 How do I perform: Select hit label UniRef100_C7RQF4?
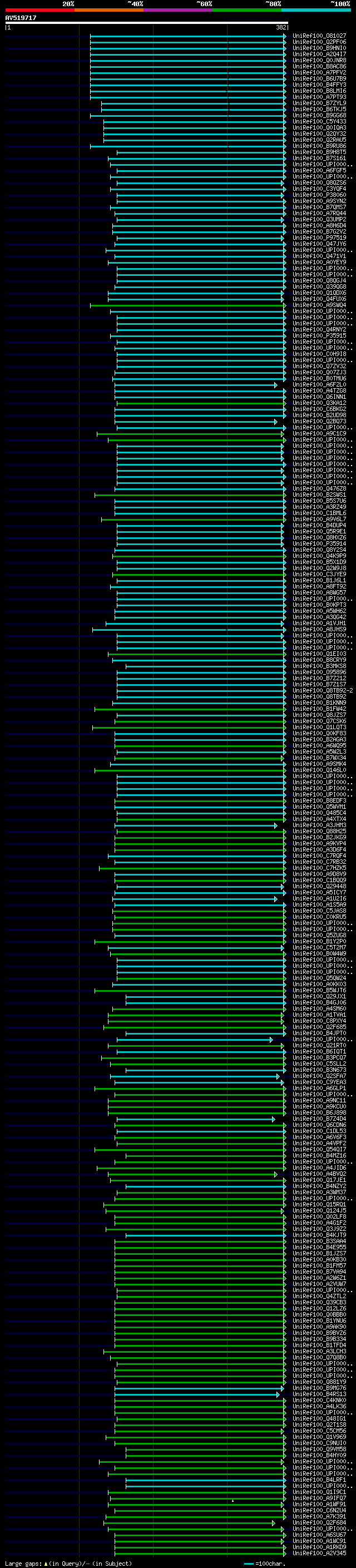point(319,856)
